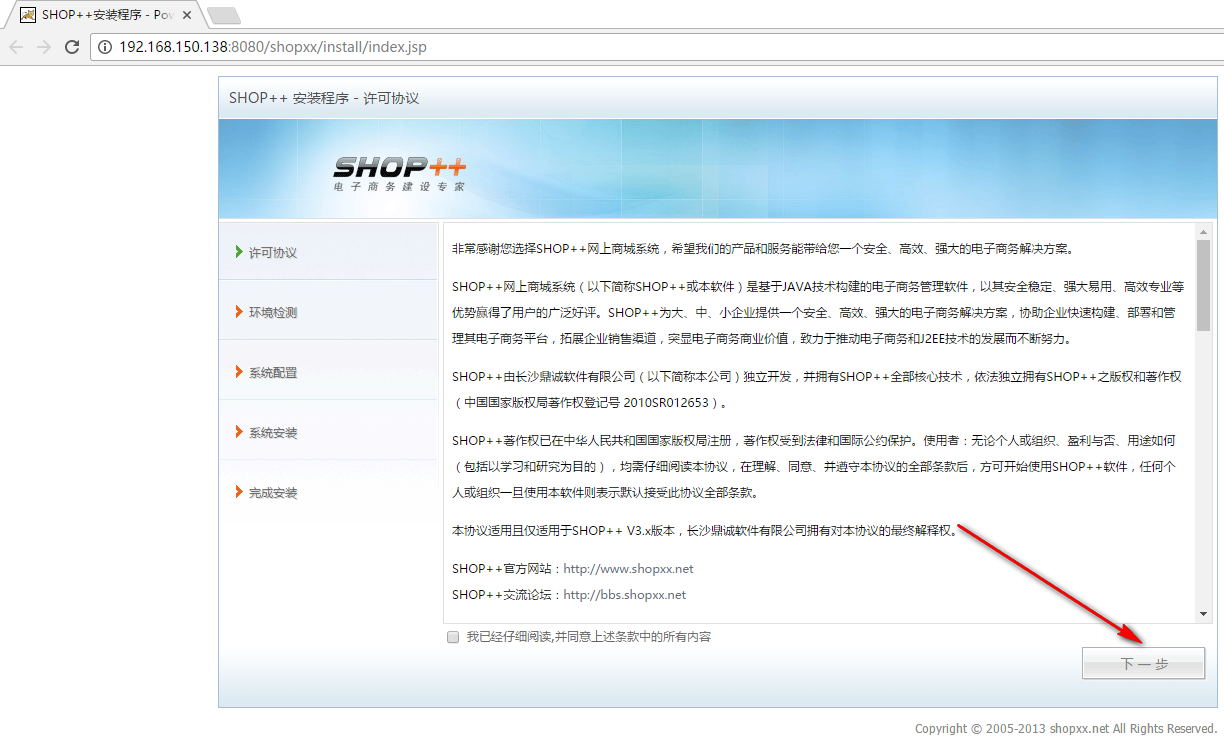This screenshot has height=739, width=1224.
Task: Click the license text scrollbar thumb
Action: [x=1203, y=285]
